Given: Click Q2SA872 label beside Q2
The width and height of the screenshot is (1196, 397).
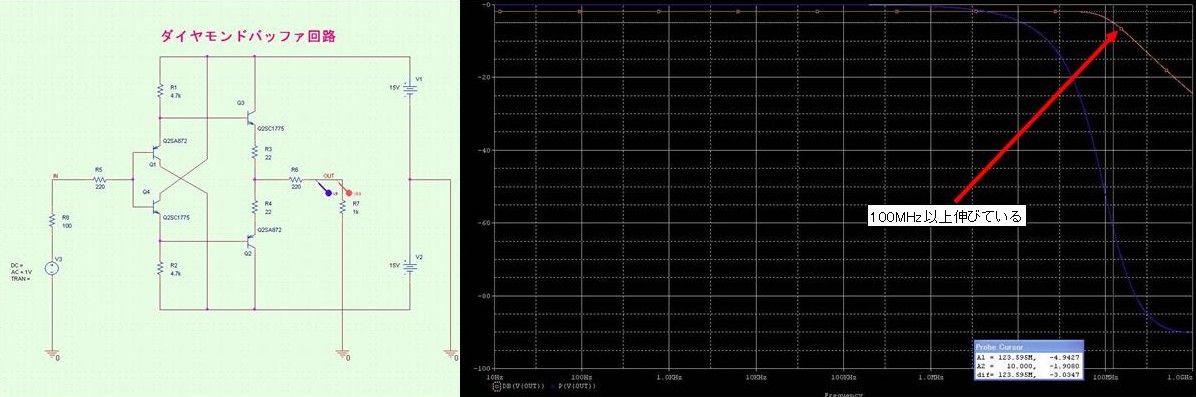Looking at the screenshot, I should tap(269, 229).
